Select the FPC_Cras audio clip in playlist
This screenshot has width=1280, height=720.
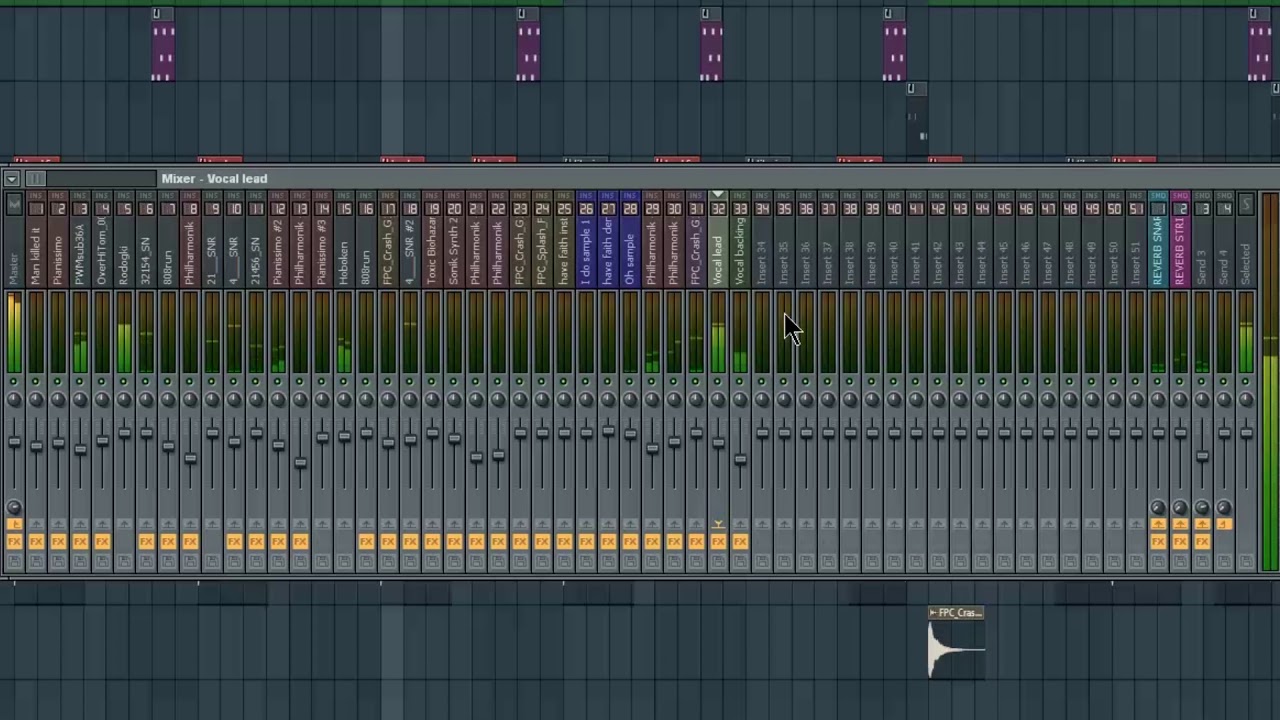pos(956,643)
